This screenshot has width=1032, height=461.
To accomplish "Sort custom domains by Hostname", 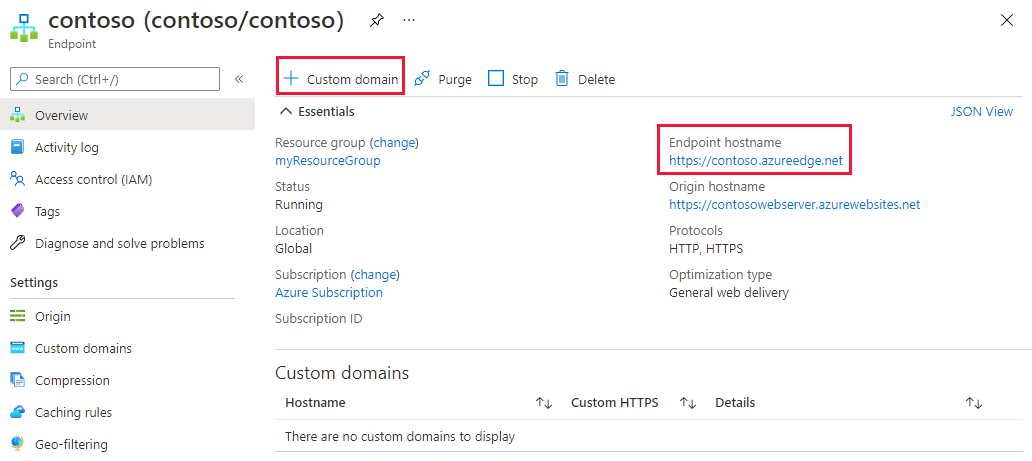I will click(x=544, y=403).
